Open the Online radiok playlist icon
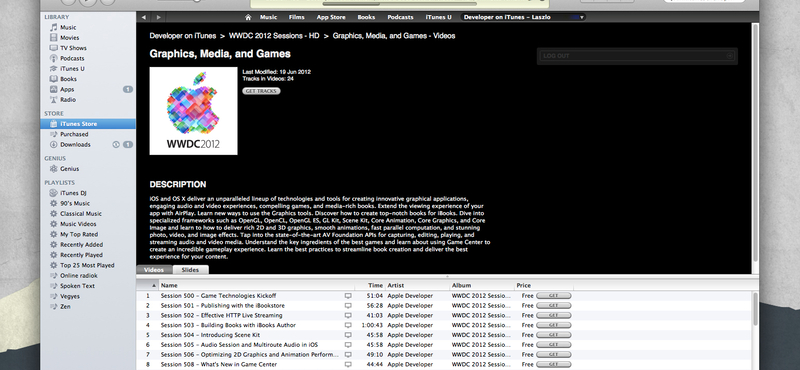 coord(54,276)
